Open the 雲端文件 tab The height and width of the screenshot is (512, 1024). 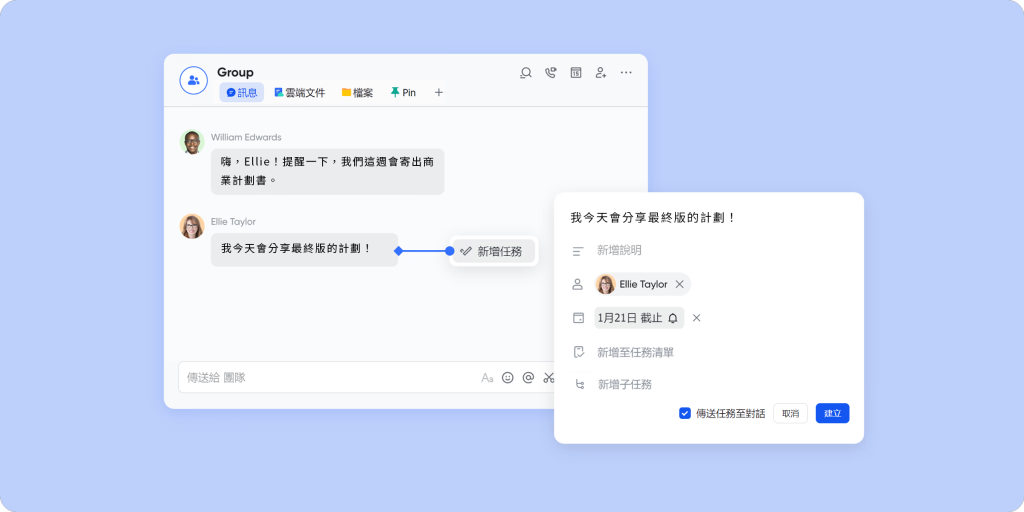[300, 93]
